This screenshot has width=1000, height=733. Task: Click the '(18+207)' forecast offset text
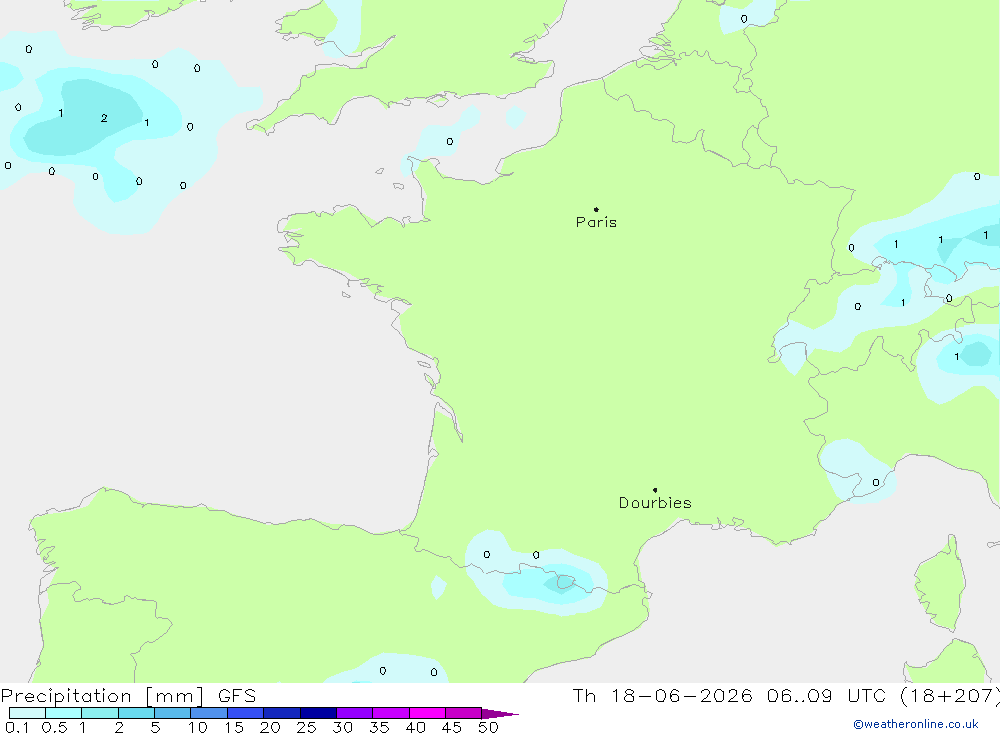click(x=949, y=696)
